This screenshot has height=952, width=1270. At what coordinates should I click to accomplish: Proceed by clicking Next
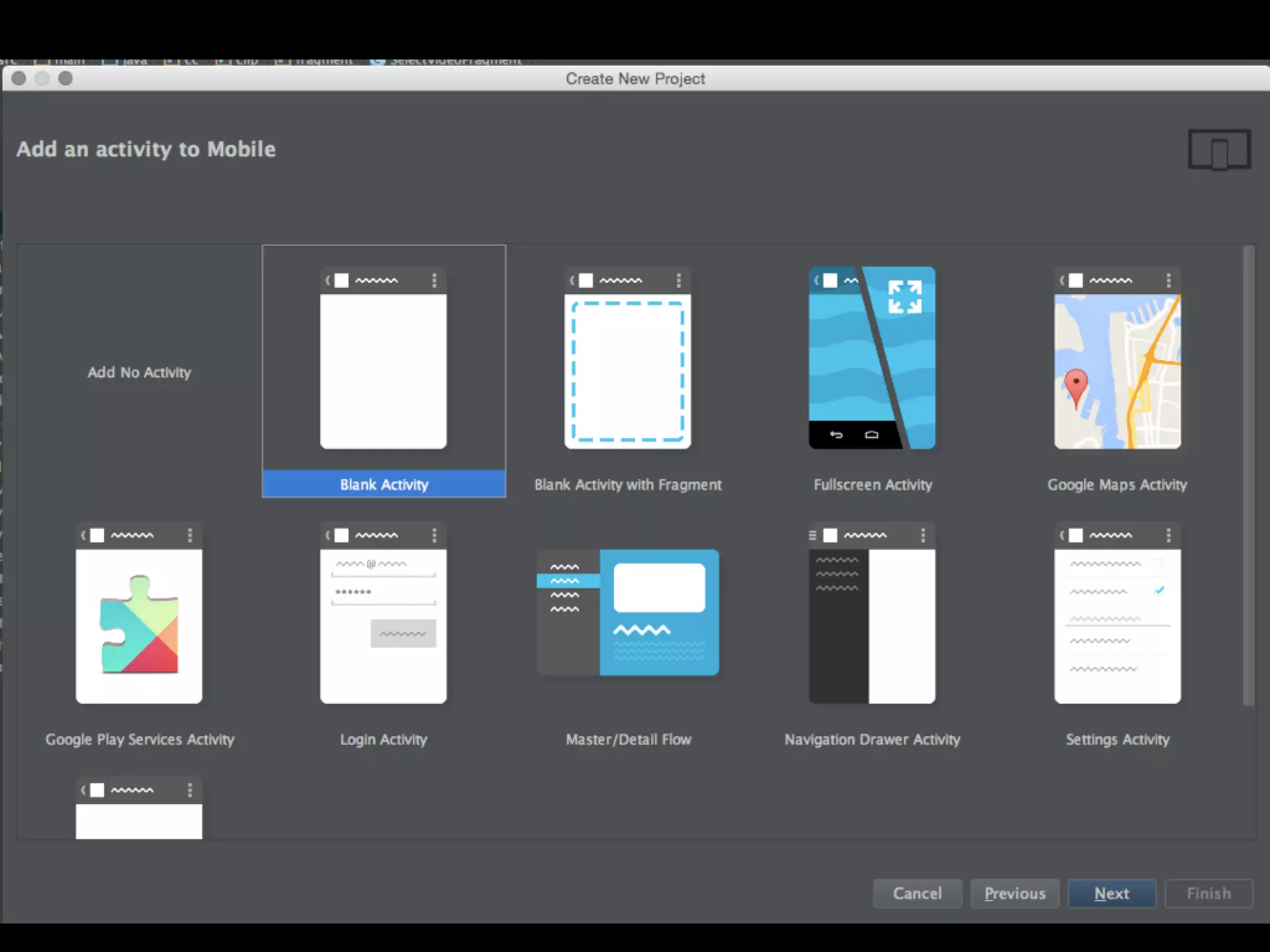point(1112,893)
